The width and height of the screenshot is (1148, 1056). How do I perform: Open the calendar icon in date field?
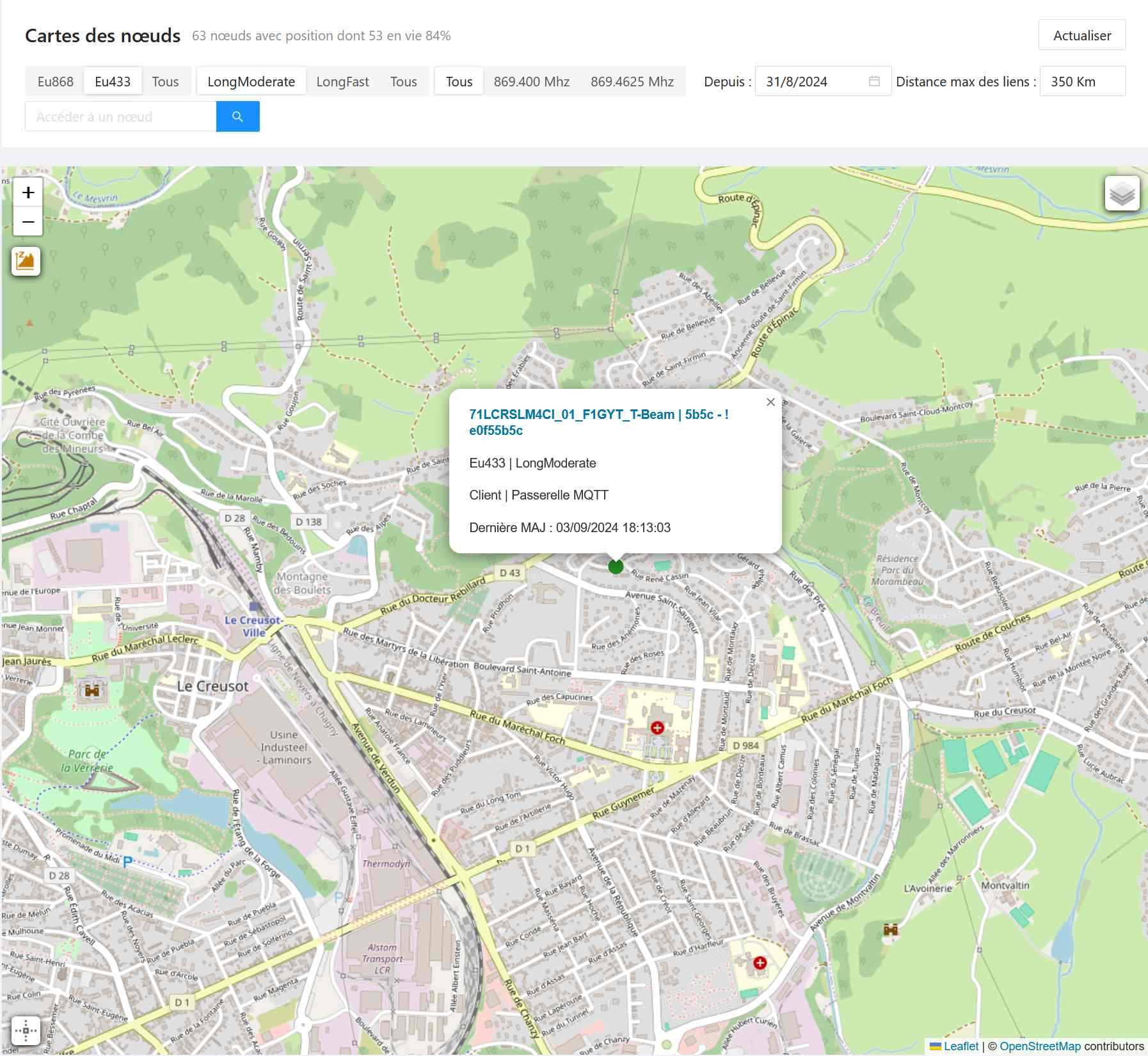click(874, 81)
